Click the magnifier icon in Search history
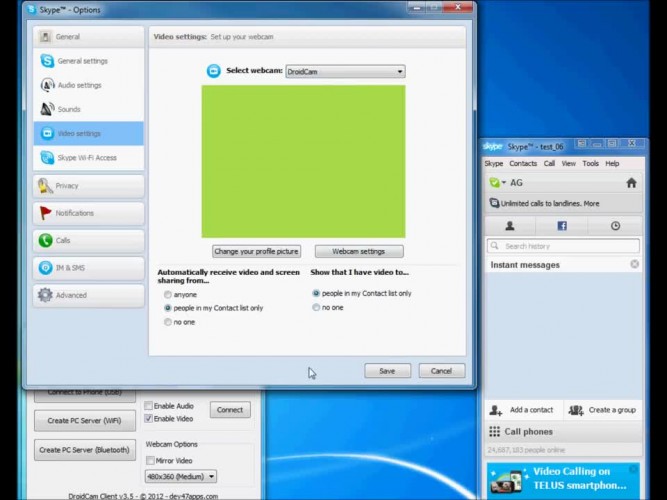 pos(494,246)
